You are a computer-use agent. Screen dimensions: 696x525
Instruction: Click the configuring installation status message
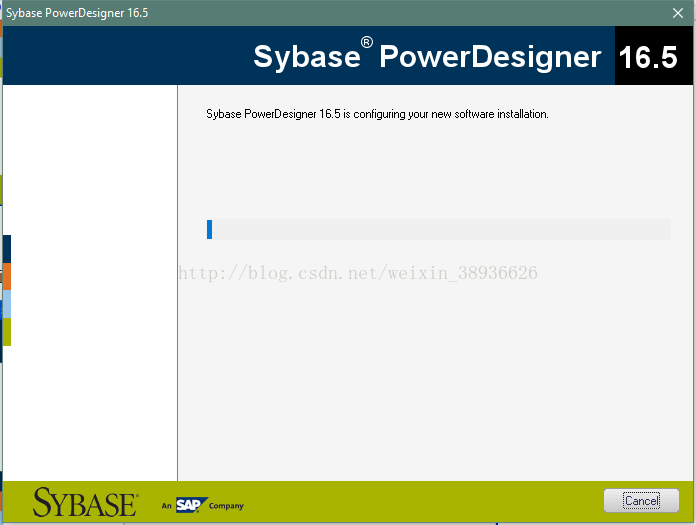[x=377, y=114]
